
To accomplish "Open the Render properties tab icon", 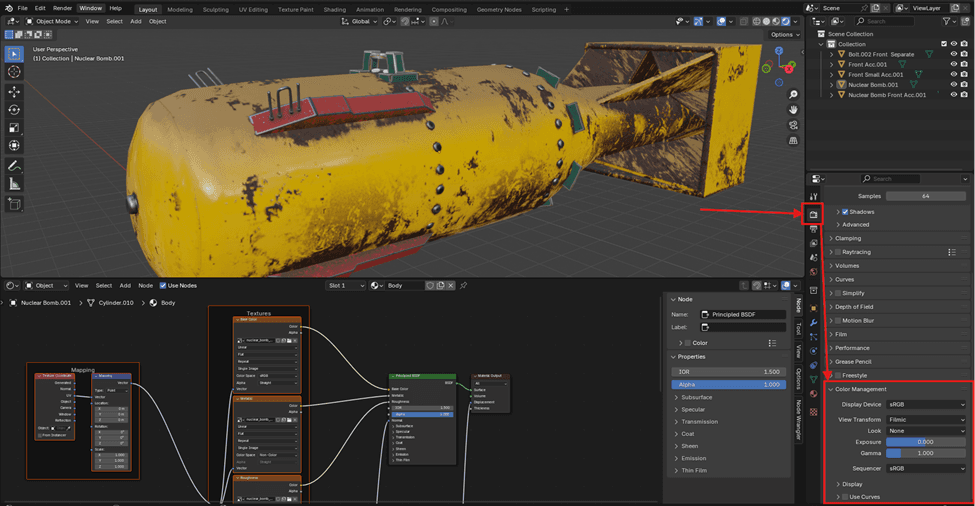I will pos(813,214).
